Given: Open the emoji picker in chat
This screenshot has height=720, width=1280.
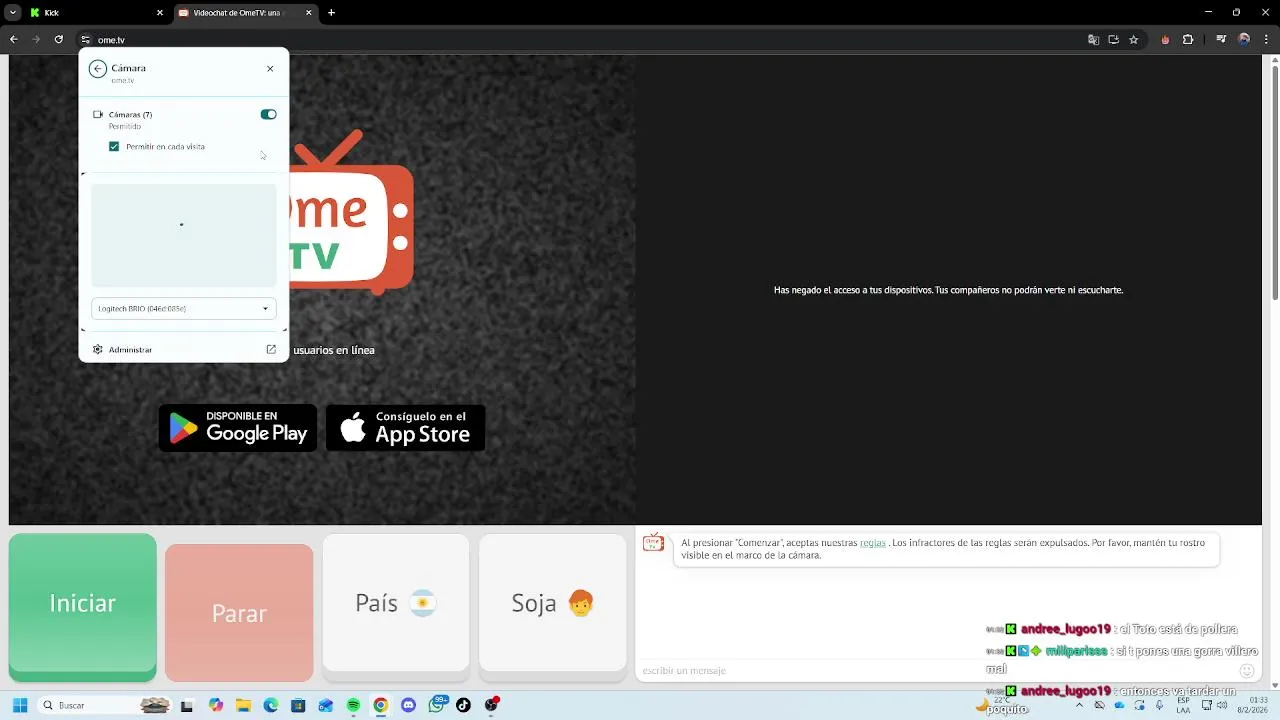Looking at the screenshot, I should [1246, 671].
